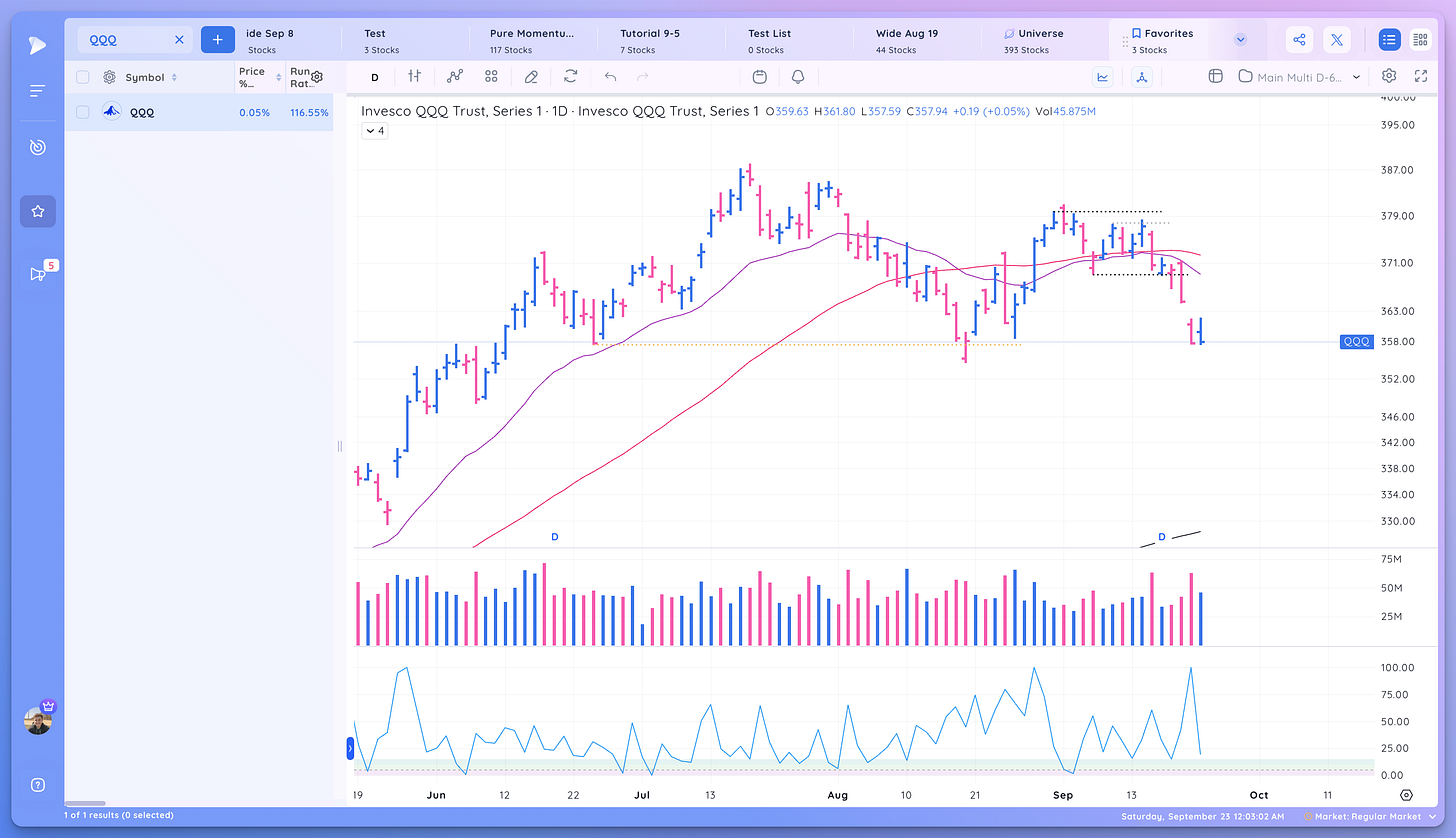Screen dimensions: 1456x838
Task: Click the QQQ mountain logo icon
Action: [111, 112]
